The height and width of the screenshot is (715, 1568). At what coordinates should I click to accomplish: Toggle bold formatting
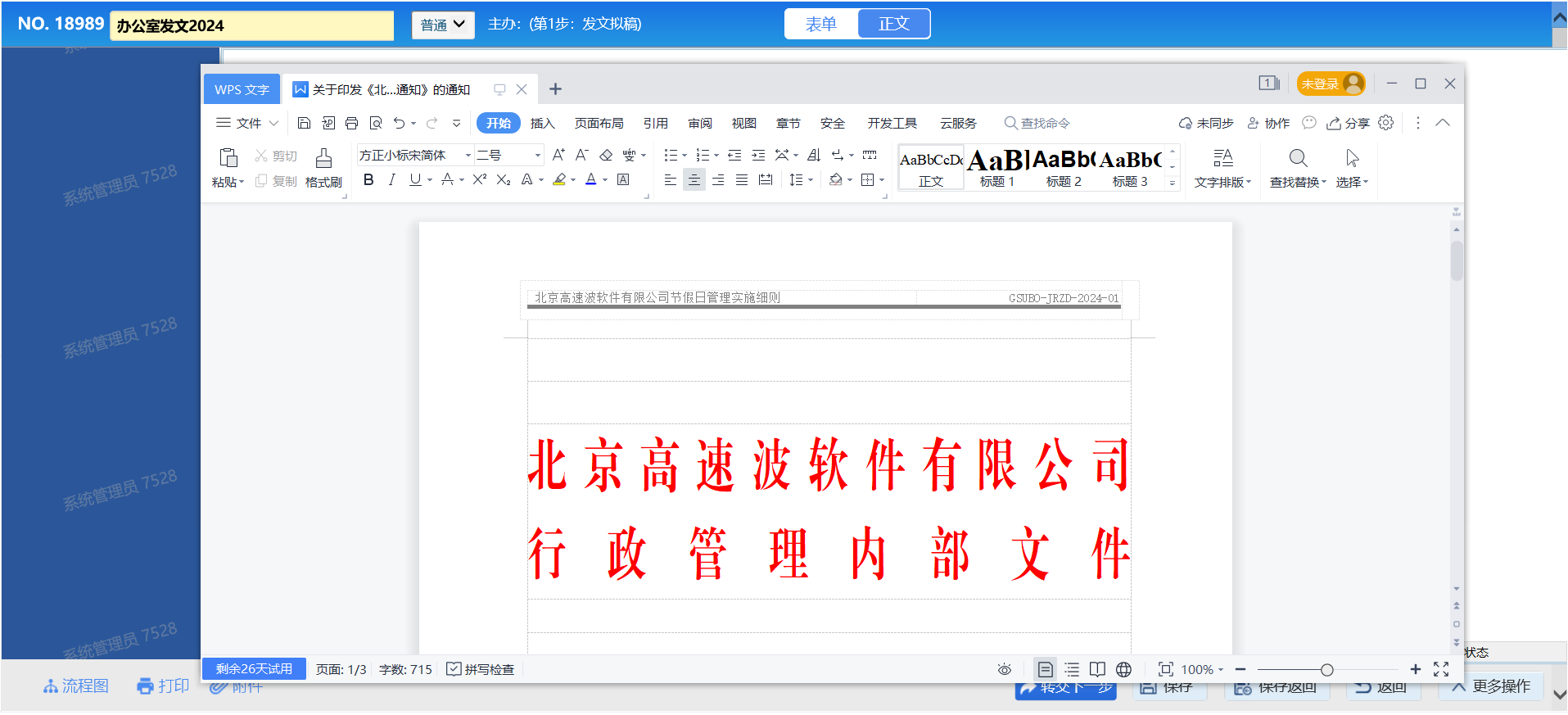point(368,179)
